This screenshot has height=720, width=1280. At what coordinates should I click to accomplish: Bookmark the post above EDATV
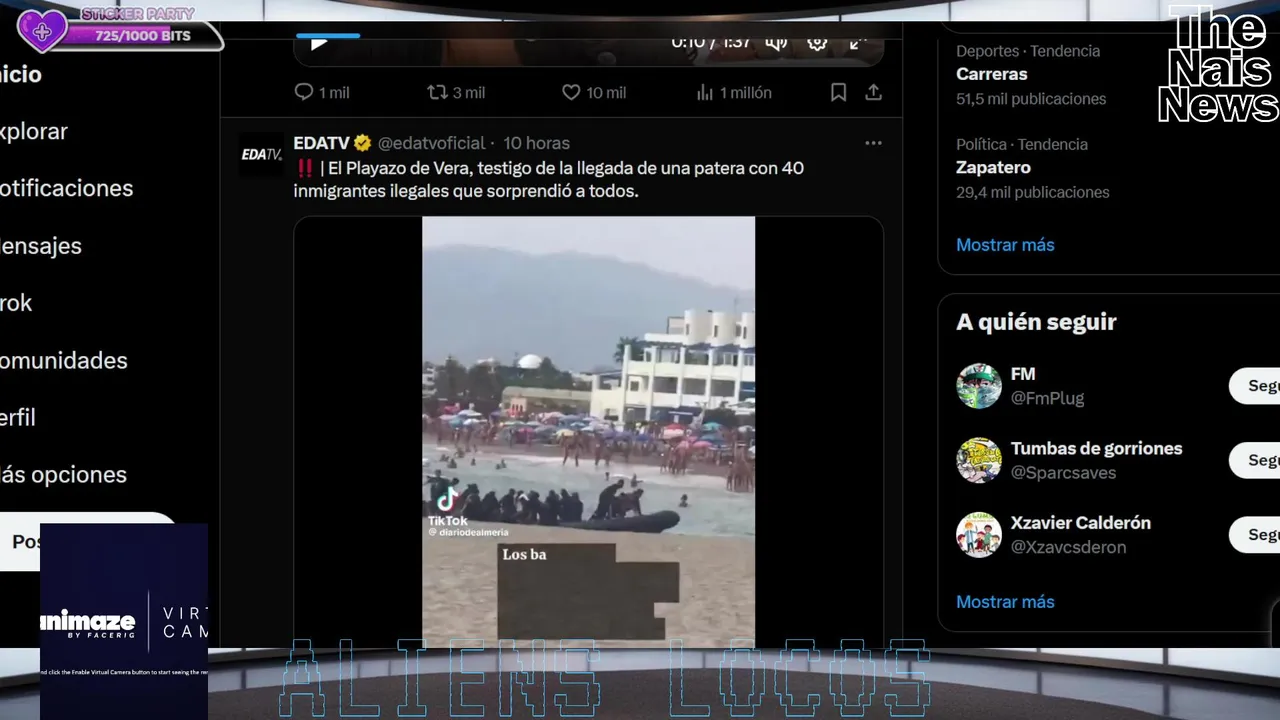pyautogui.click(x=838, y=92)
